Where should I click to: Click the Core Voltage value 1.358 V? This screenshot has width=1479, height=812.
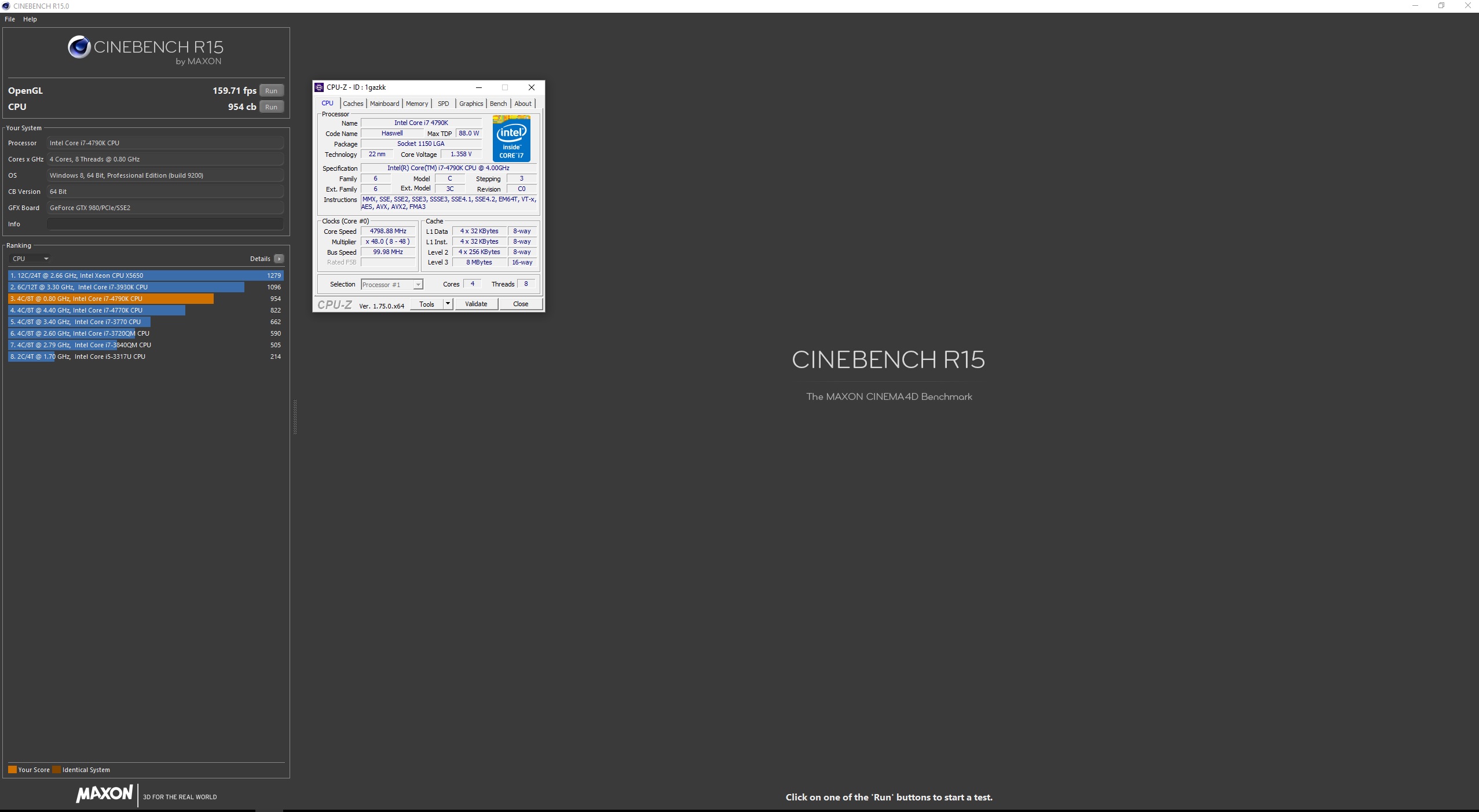point(461,154)
